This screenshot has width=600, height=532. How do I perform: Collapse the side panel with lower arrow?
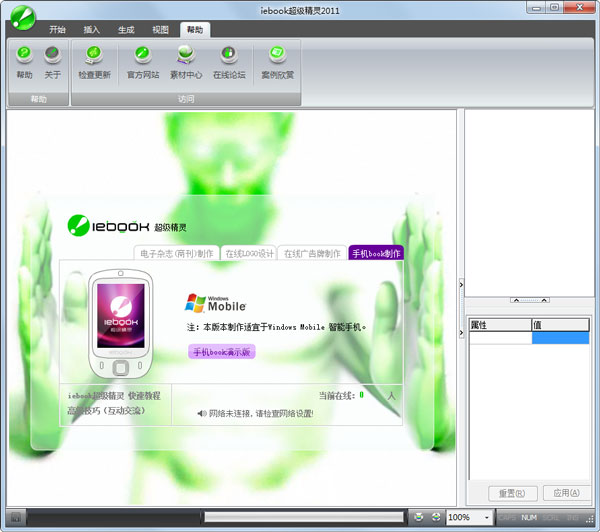click(x=461, y=333)
